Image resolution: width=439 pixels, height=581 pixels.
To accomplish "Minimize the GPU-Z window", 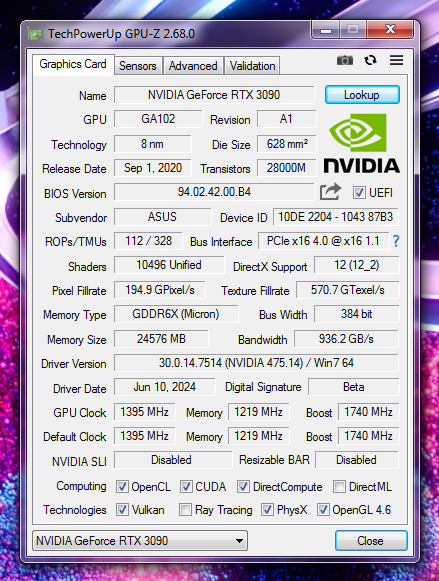I will coord(326,30).
